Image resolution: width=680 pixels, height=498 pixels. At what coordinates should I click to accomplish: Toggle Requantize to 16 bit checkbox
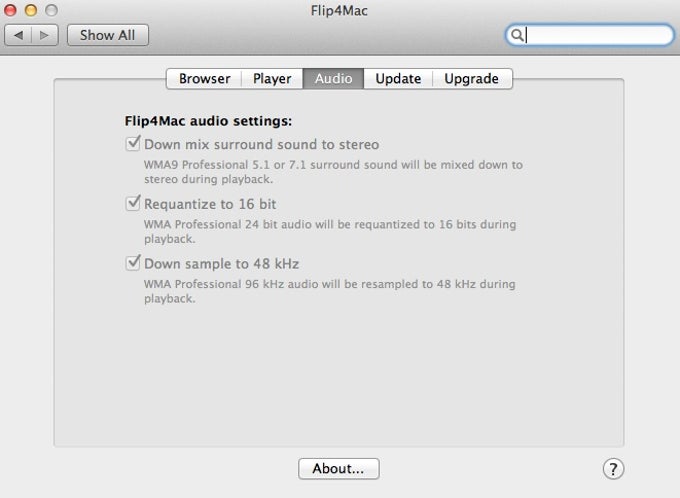click(133, 203)
